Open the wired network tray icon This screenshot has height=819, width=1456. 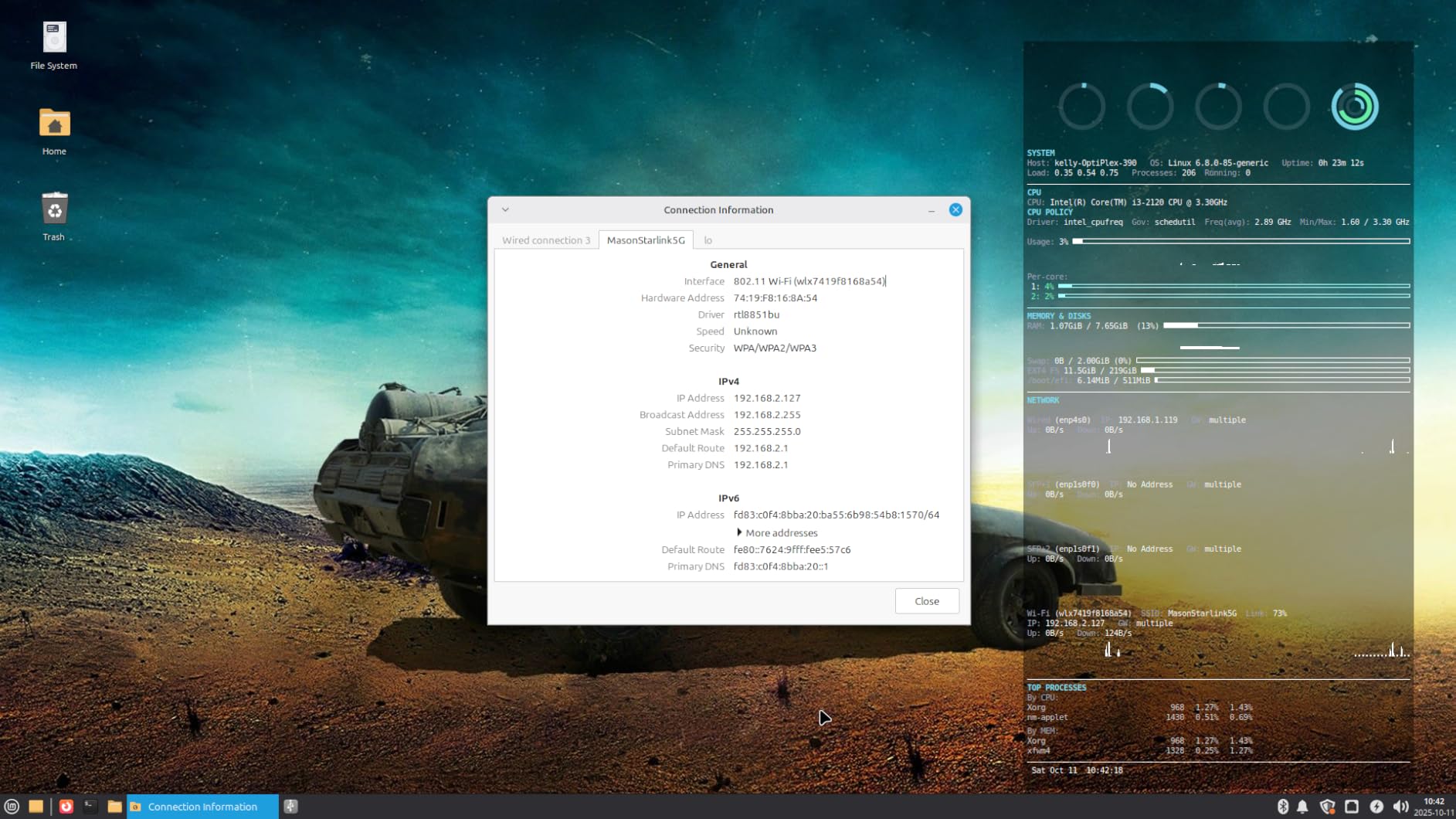1352,807
